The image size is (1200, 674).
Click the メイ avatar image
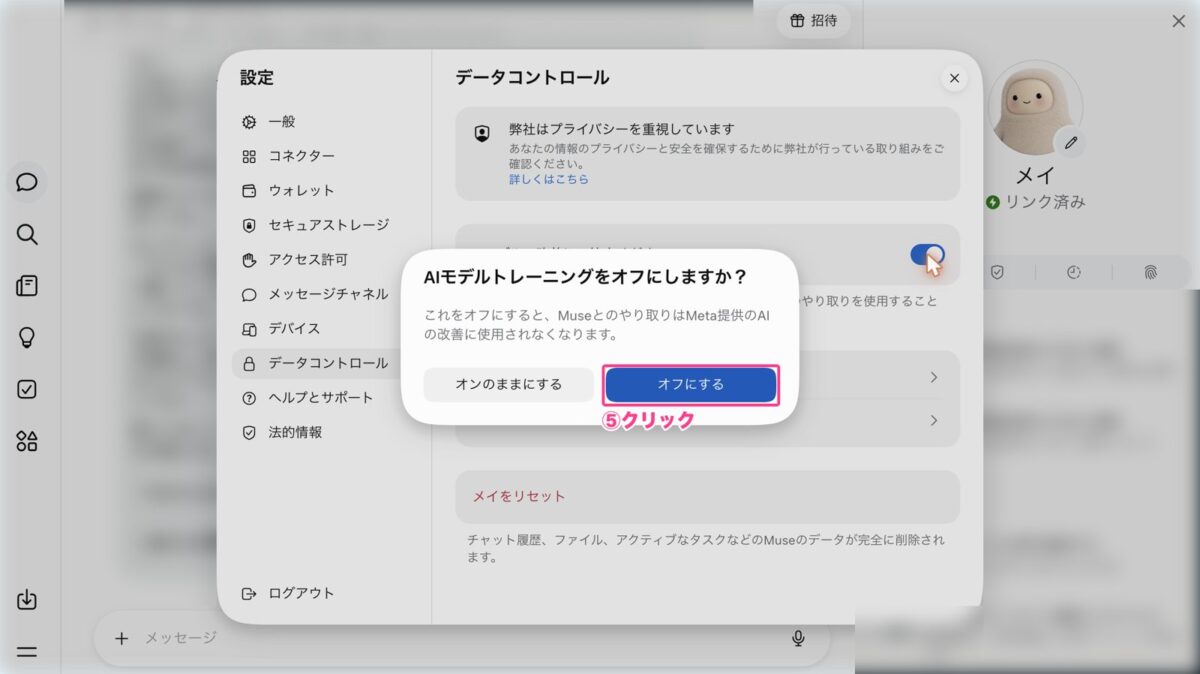pos(1035,107)
